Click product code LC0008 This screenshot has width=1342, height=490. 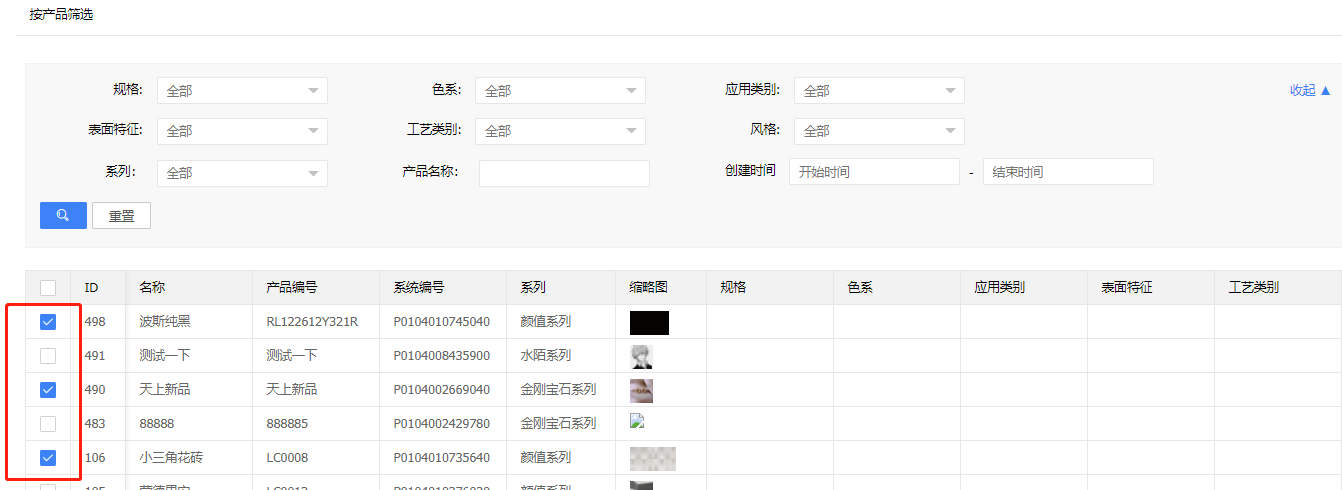288,458
